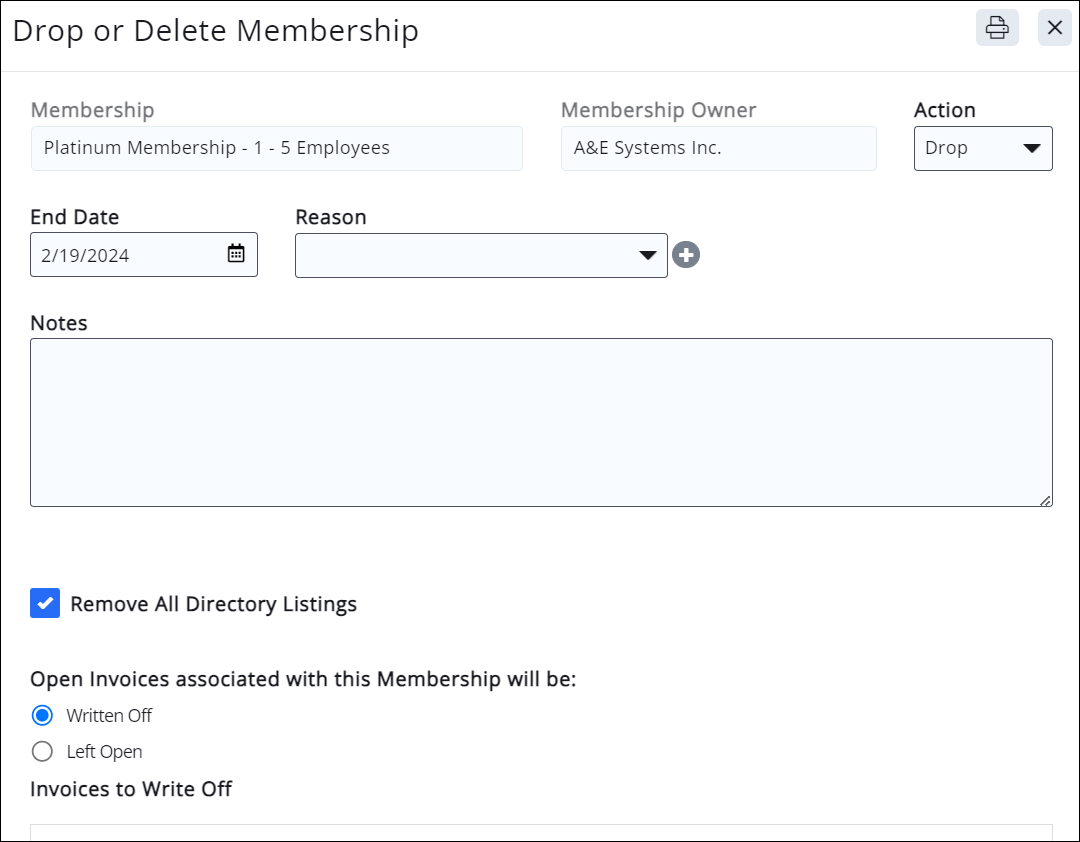Click the Action field label
The image size is (1080, 842).
tap(944, 110)
